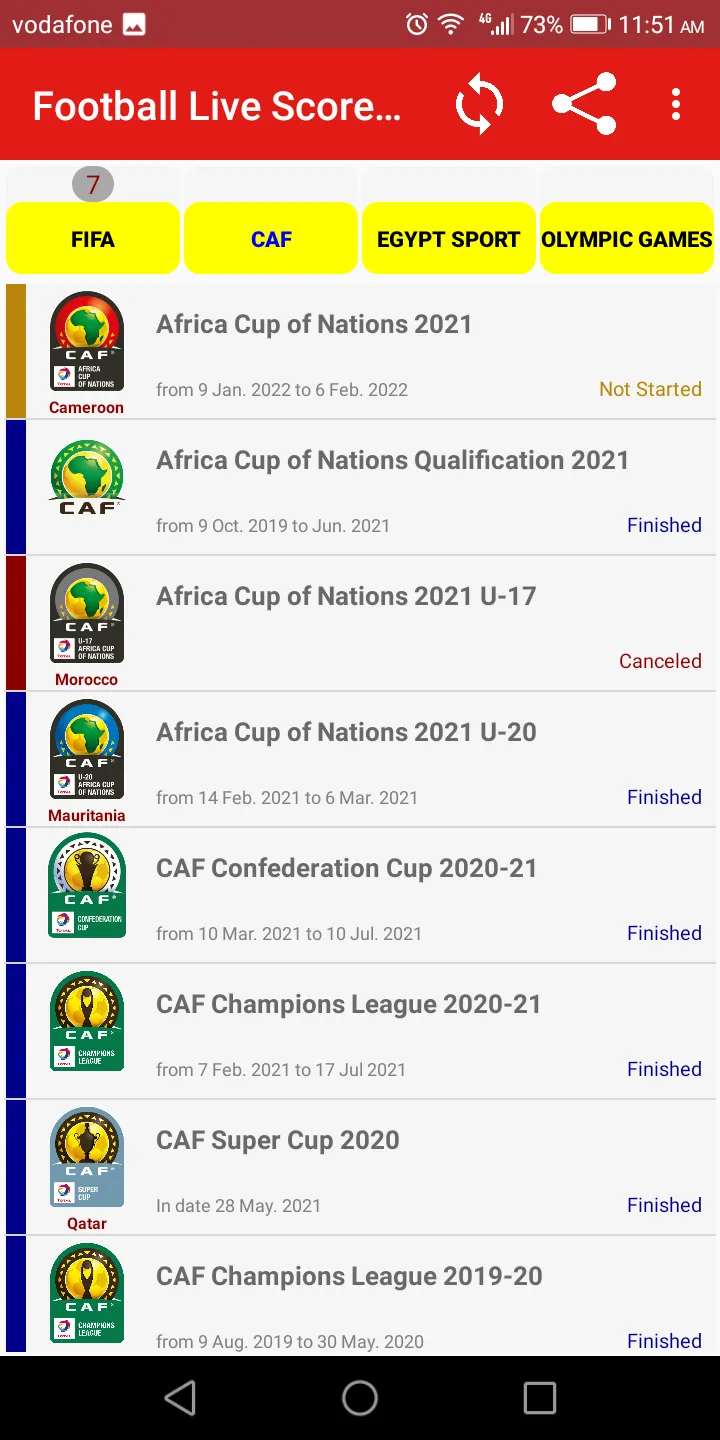
Task: Tap the Nations Qualification 2021 CAF logo
Action: 87,478
